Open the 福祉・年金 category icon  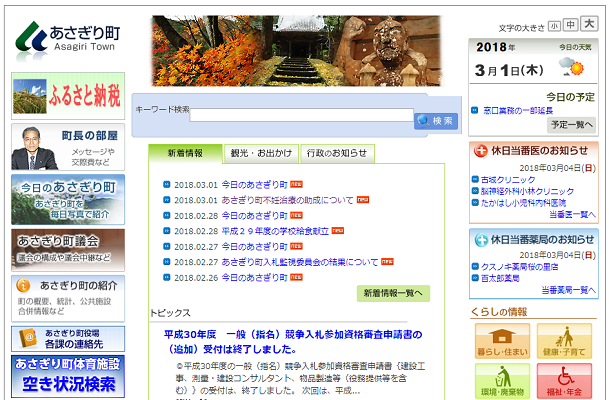pyautogui.click(x=564, y=381)
